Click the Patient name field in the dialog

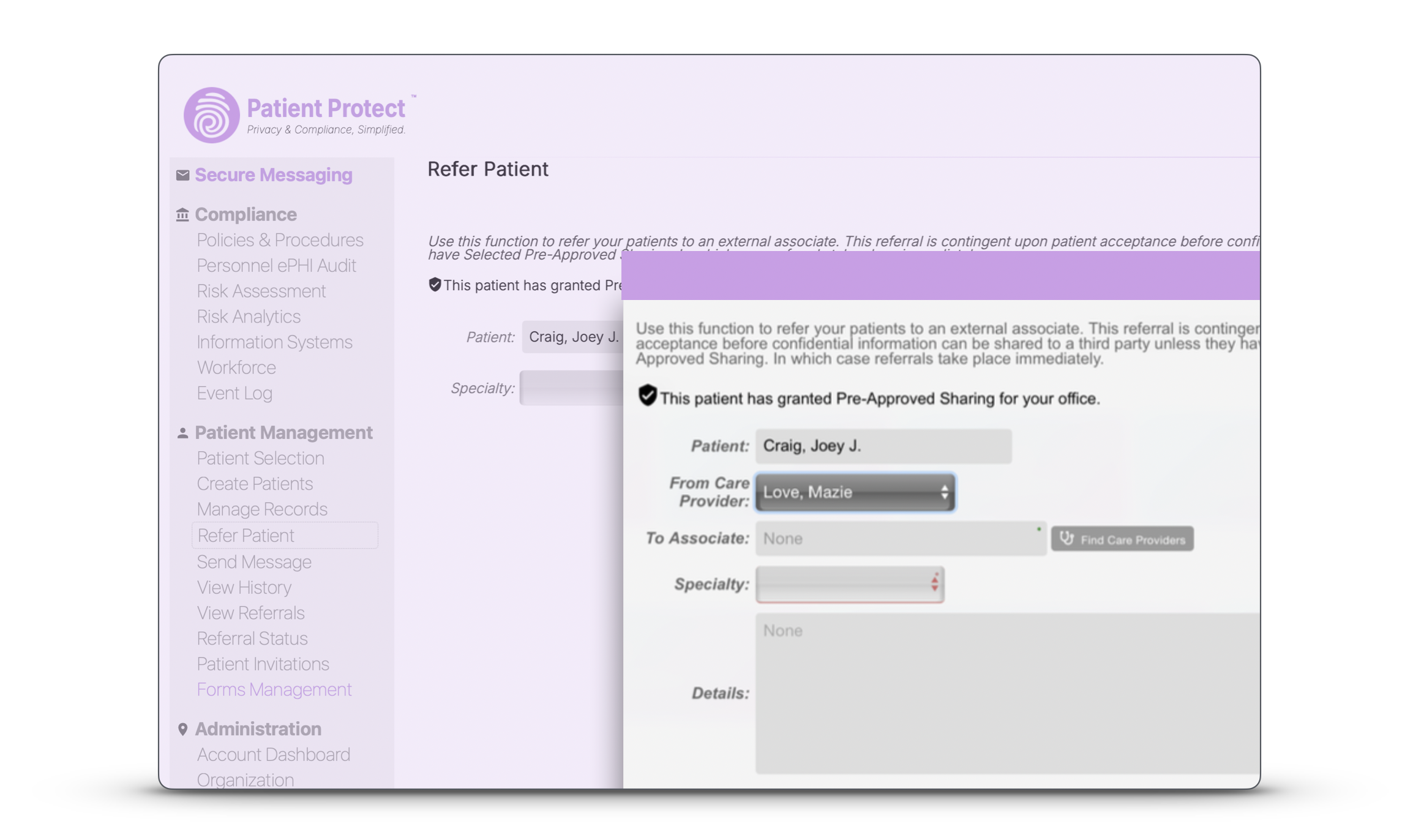[883, 446]
